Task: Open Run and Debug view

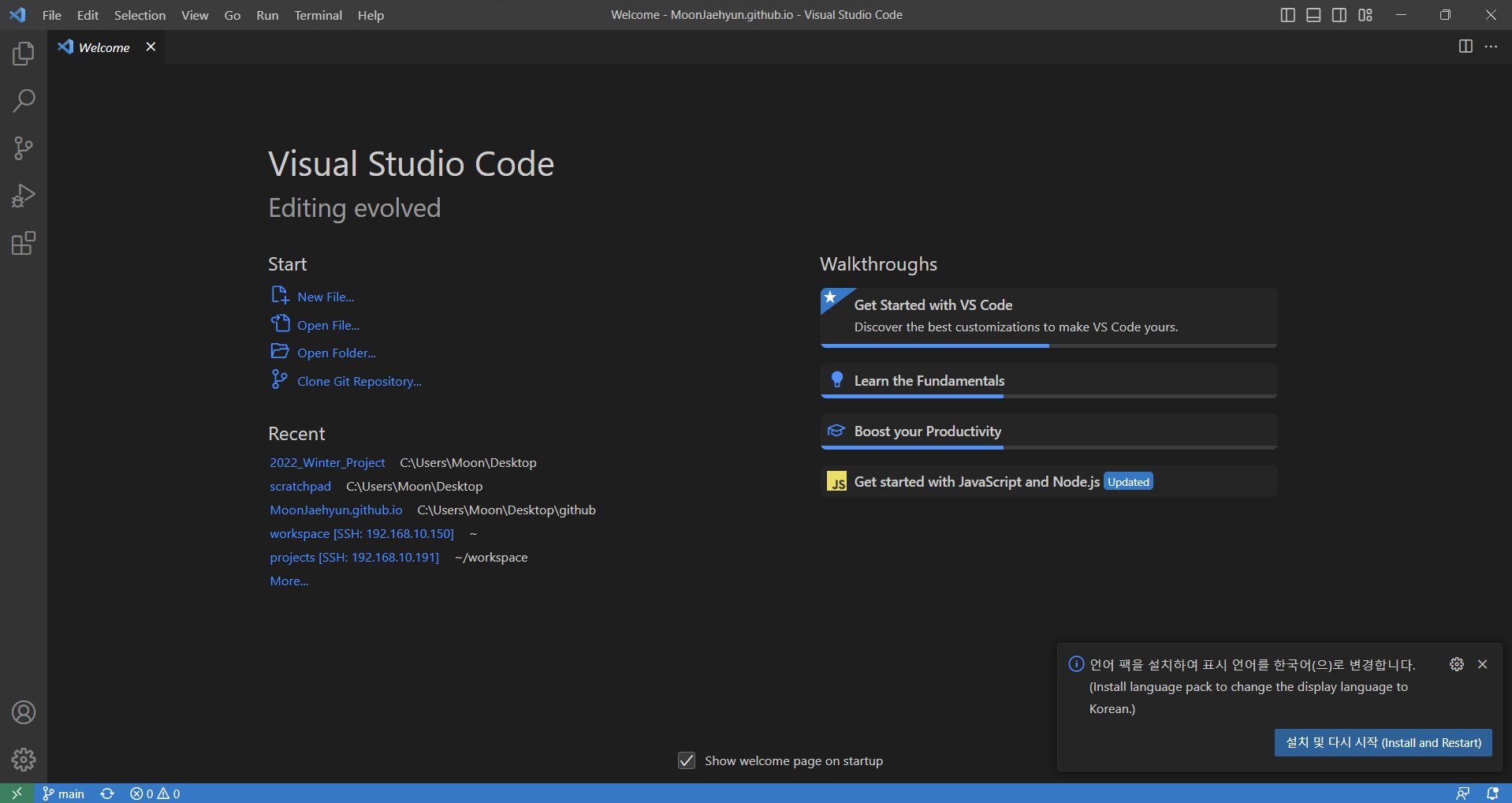Action: [24, 196]
